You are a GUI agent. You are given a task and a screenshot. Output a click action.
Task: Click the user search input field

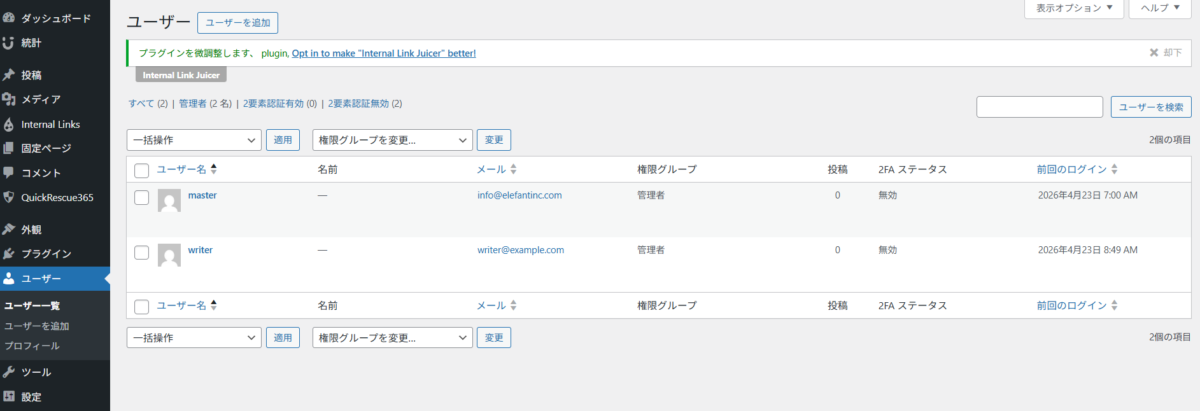[x=1039, y=107]
